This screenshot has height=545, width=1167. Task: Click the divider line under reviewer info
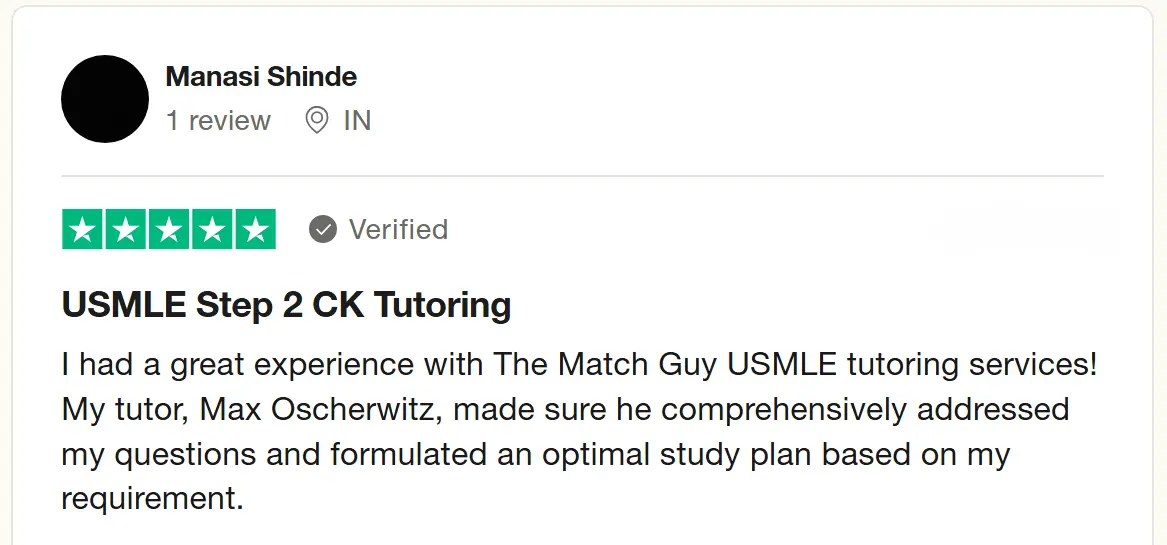point(582,176)
